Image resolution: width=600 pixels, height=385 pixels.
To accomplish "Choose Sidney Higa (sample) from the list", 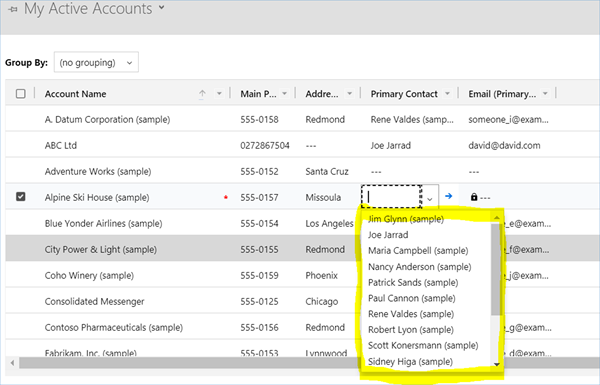I will (x=410, y=361).
